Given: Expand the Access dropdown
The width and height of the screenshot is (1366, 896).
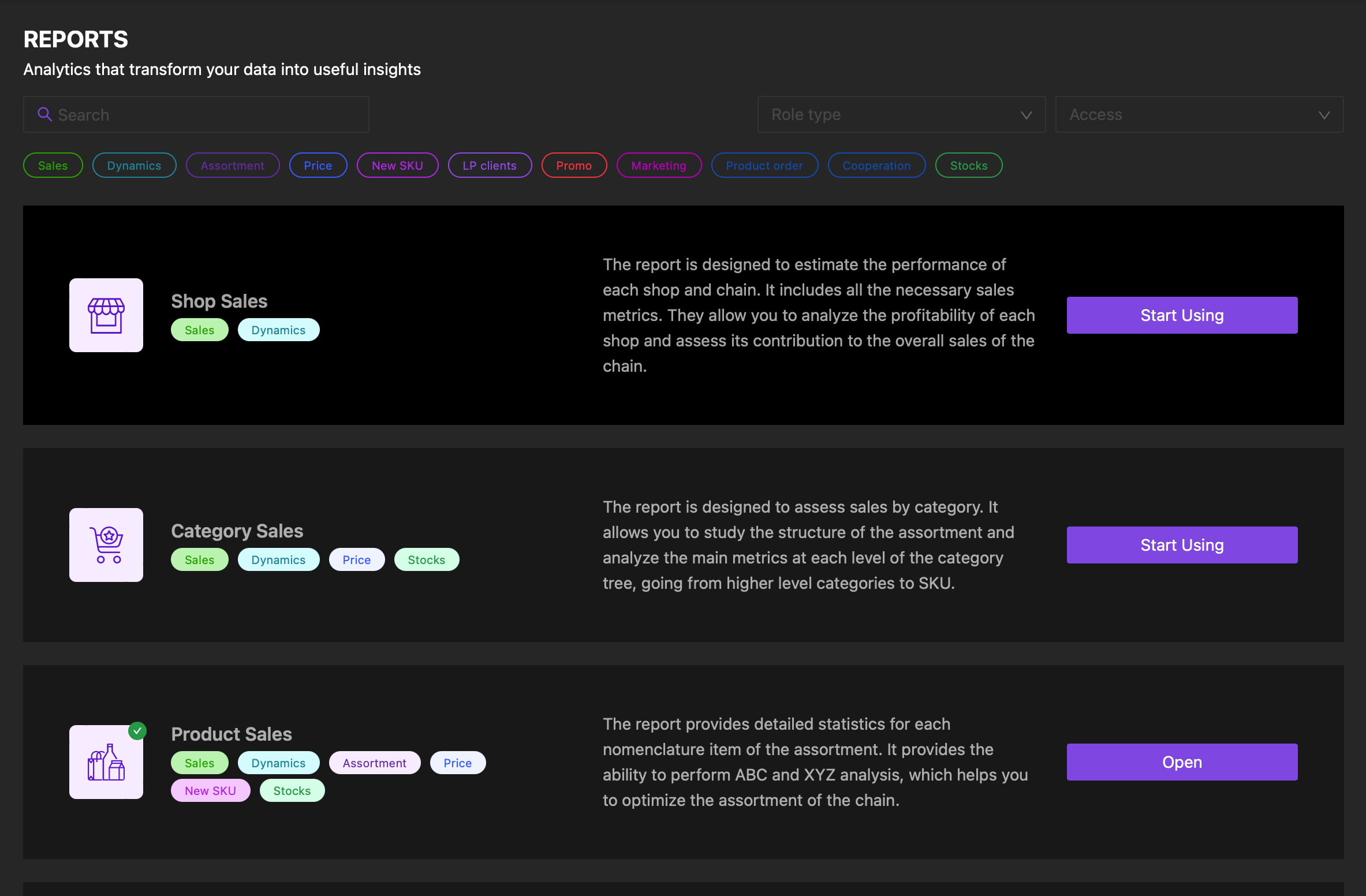Looking at the screenshot, I should point(1199,114).
